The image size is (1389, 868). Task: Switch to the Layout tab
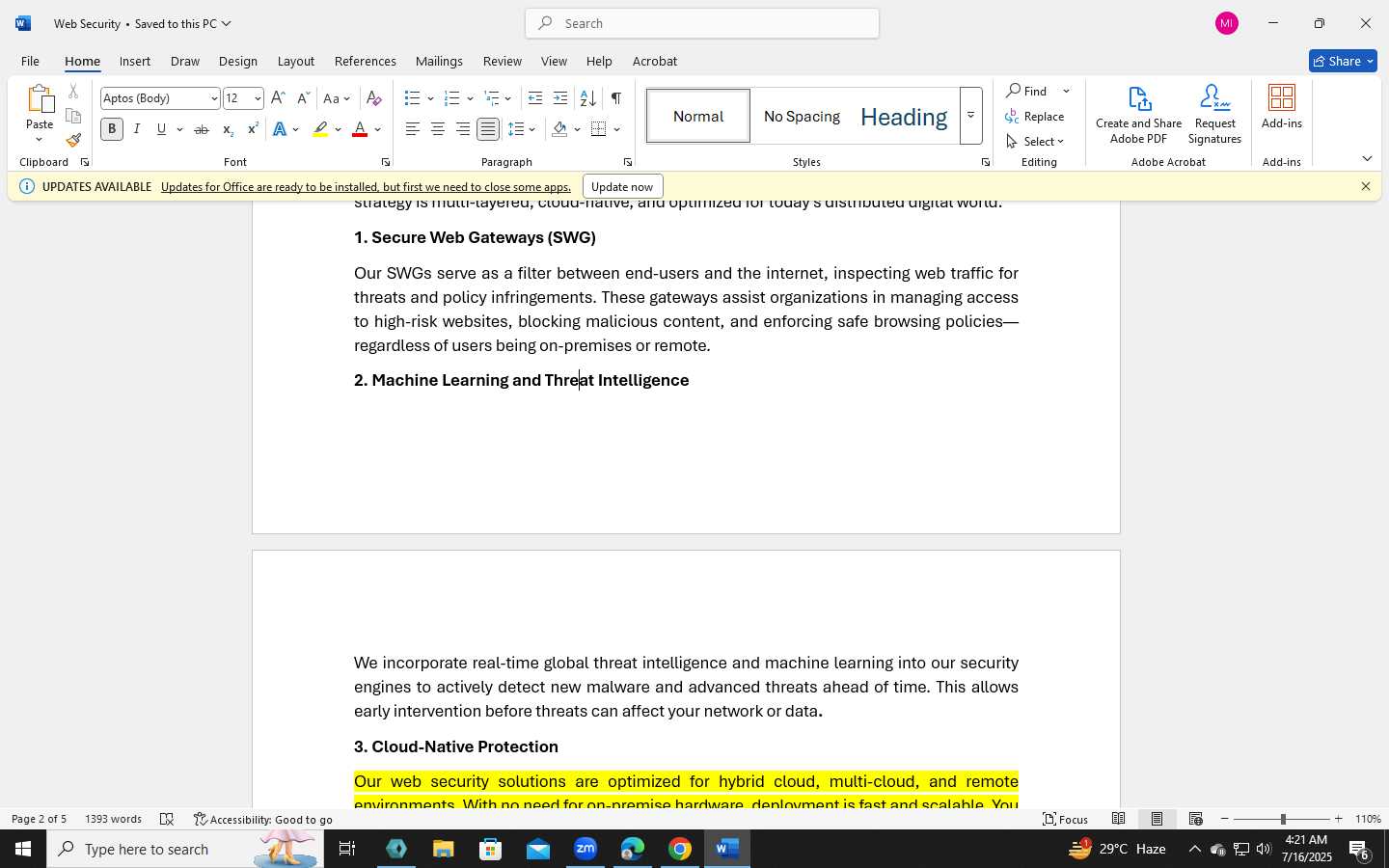tap(296, 61)
